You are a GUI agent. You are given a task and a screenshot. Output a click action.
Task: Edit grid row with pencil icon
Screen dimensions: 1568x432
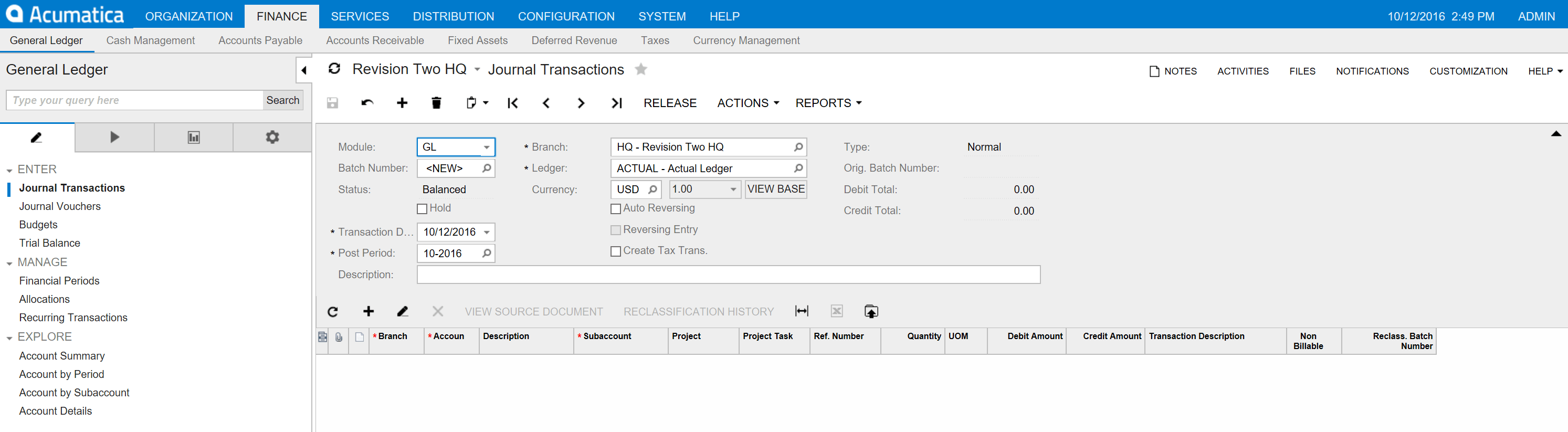[x=402, y=311]
